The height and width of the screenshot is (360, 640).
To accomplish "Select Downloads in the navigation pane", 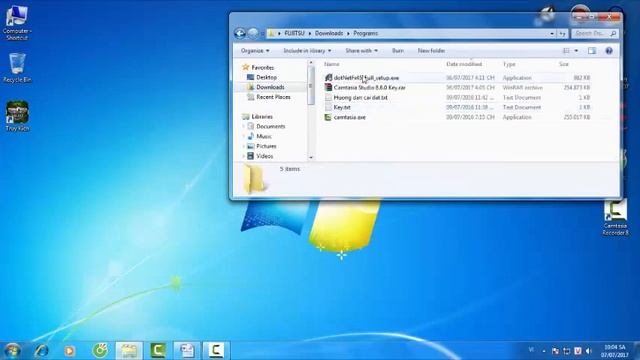I will click(270, 87).
